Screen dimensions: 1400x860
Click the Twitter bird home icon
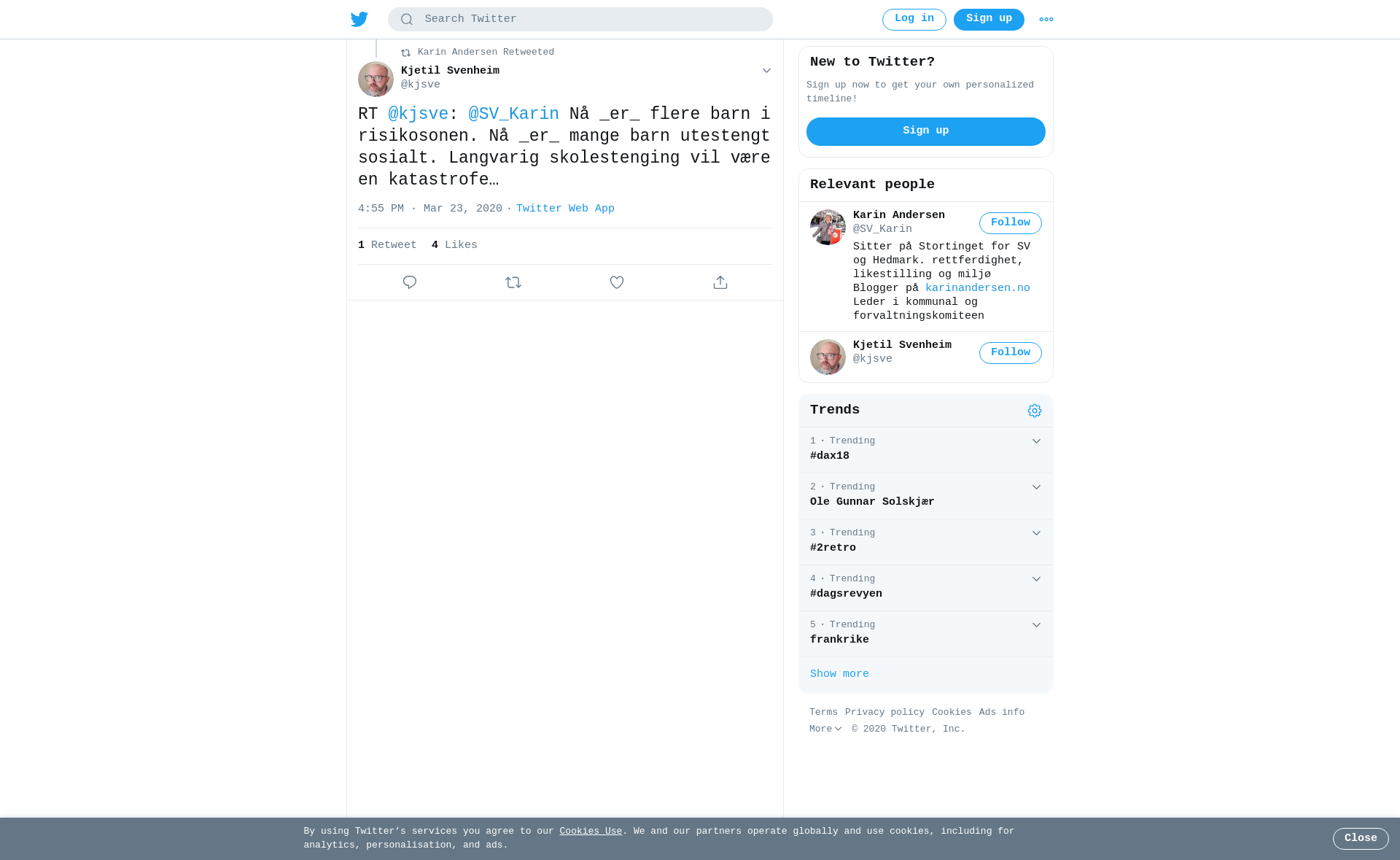359,19
